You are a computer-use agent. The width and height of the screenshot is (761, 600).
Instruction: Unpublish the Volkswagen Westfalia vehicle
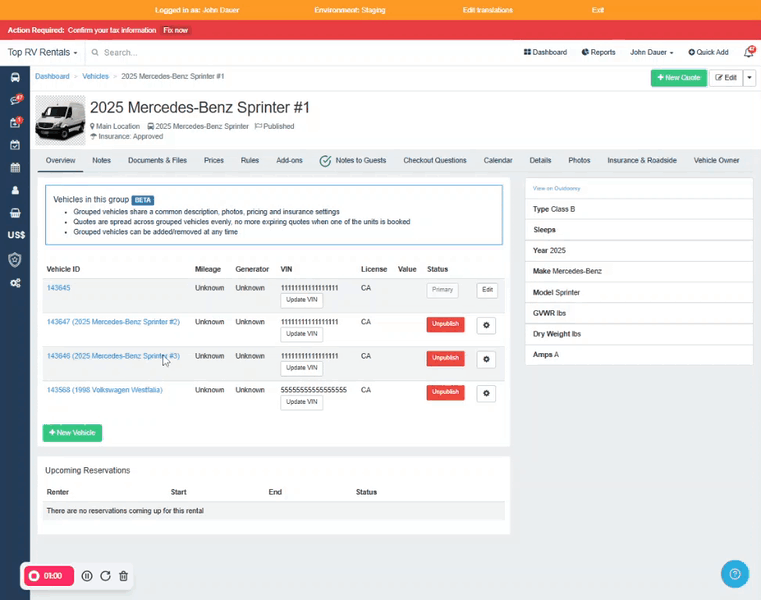(445, 393)
